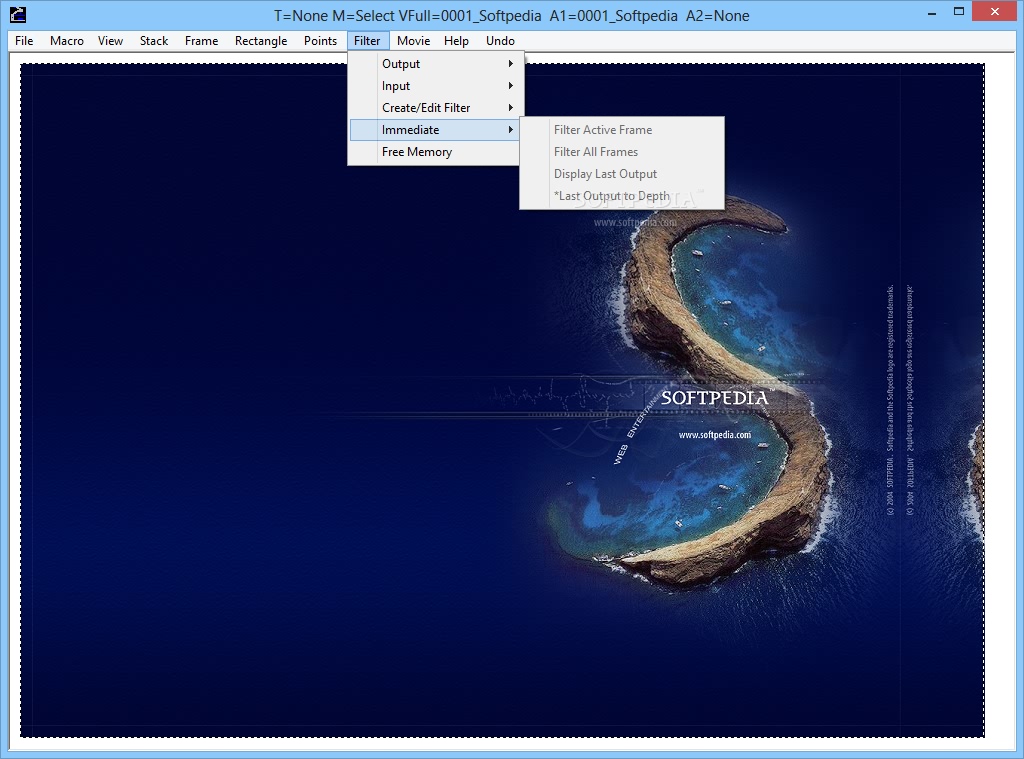Open the Macro menu
The width and height of the screenshot is (1024, 759).
click(x=67, y=40)
